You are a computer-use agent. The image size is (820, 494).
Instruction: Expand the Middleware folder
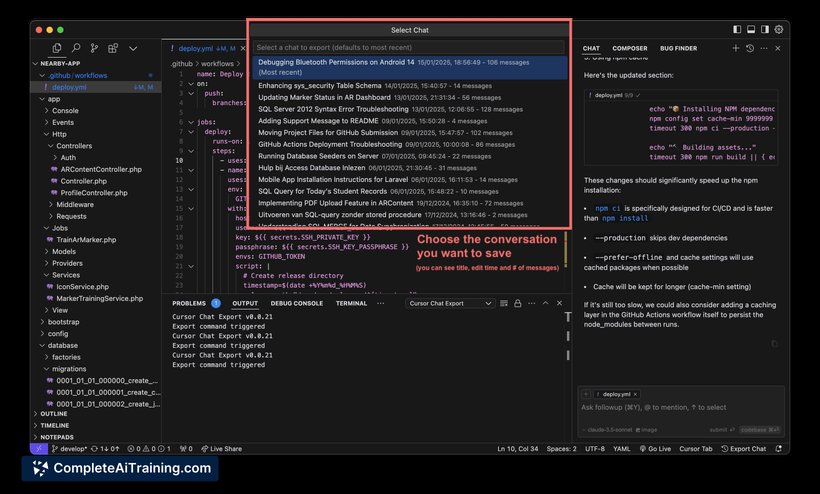click(x=51, y=204)
